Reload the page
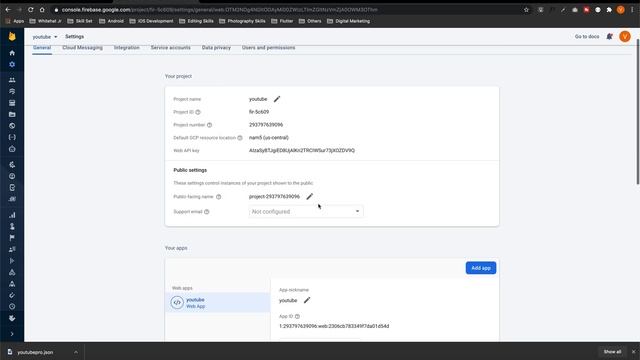The image size is (640, 360). point(31,9)
